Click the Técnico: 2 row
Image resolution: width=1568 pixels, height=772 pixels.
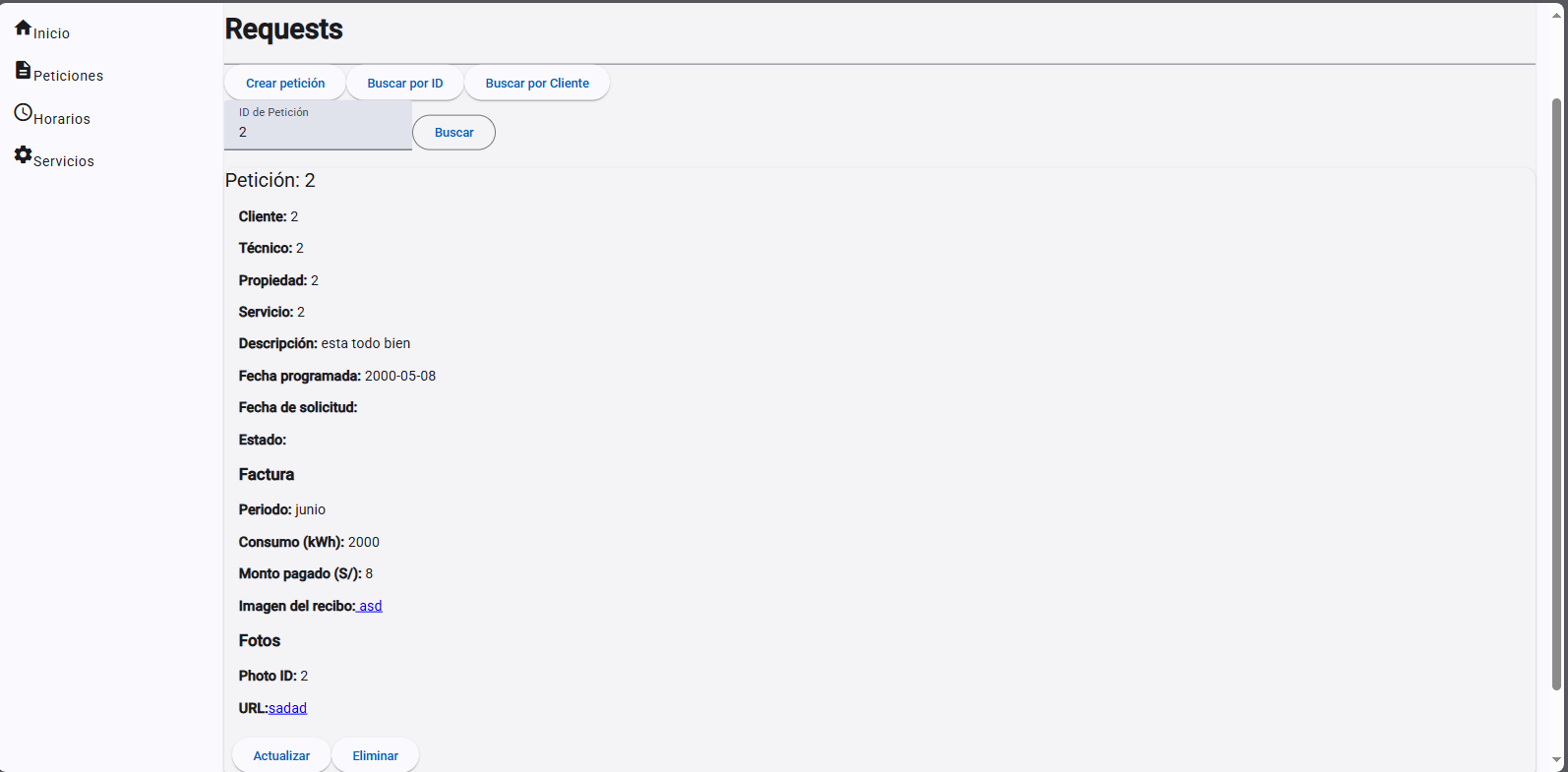(x=271, y=248)
